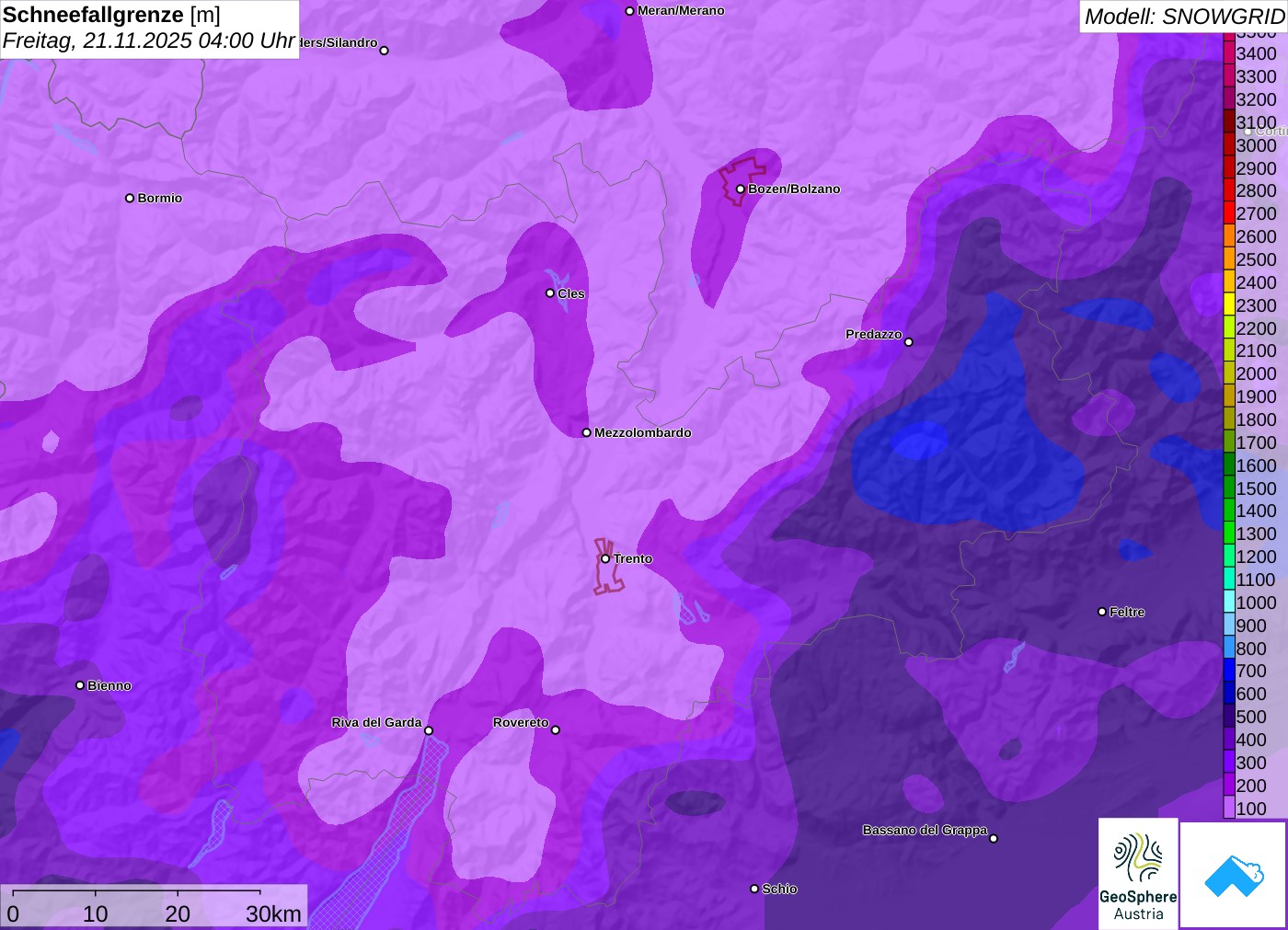
Task: Select the Rovereto marker dot
Action: pyautogui.click(x=556, y=729)
